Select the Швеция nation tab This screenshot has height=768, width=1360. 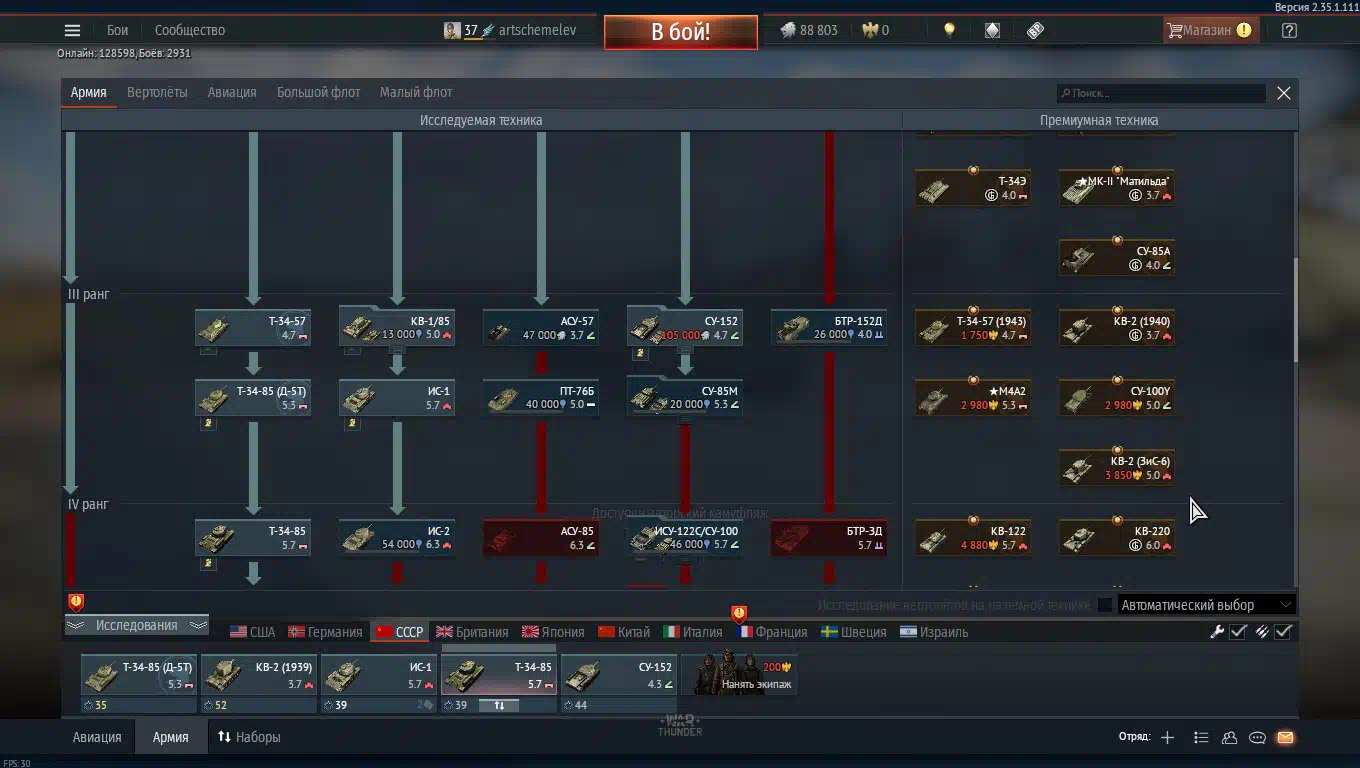pos(853,632)
